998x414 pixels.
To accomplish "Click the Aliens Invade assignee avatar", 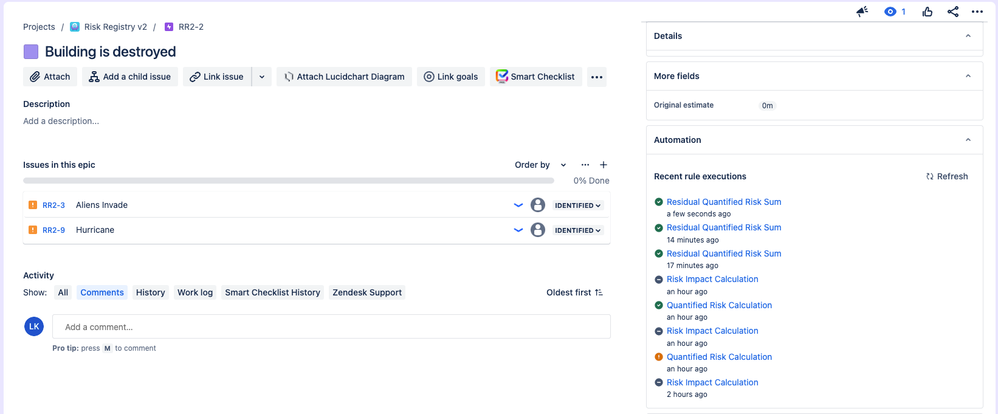I will click(538, 205).
